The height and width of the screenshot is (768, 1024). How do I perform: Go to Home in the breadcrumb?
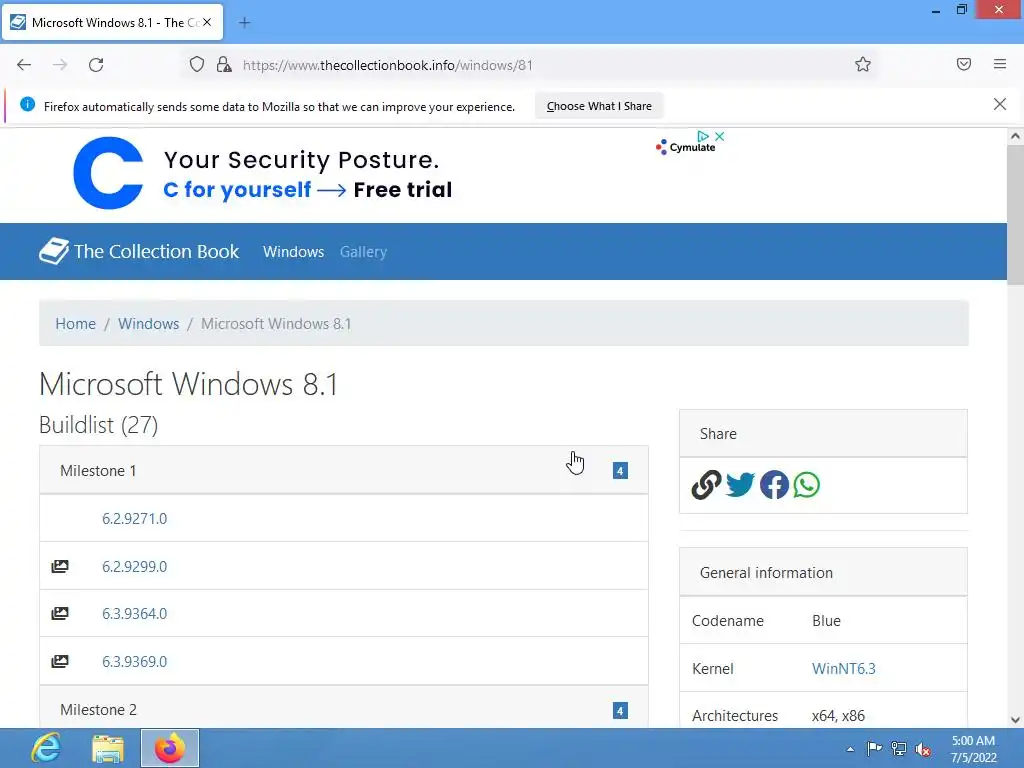[75, 324]
